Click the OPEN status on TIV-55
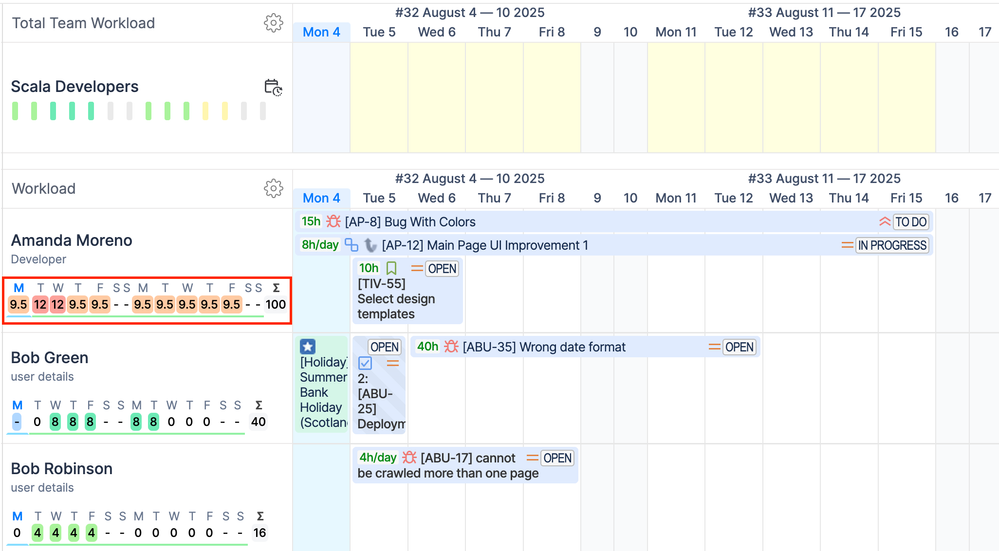 coord(442,269)
